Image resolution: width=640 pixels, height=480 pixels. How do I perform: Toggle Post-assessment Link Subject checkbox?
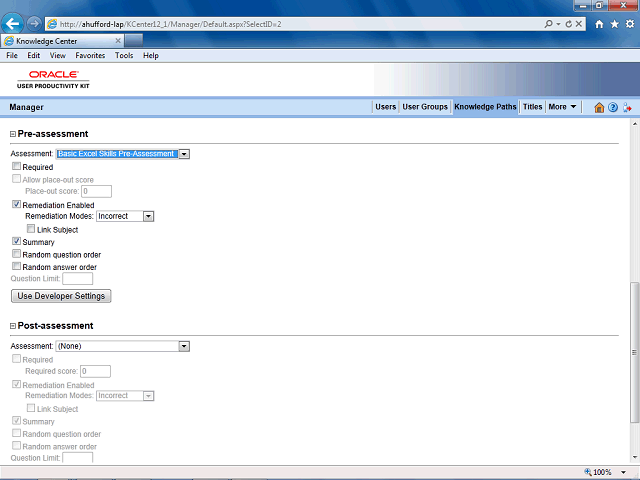[x=31, y=408]
